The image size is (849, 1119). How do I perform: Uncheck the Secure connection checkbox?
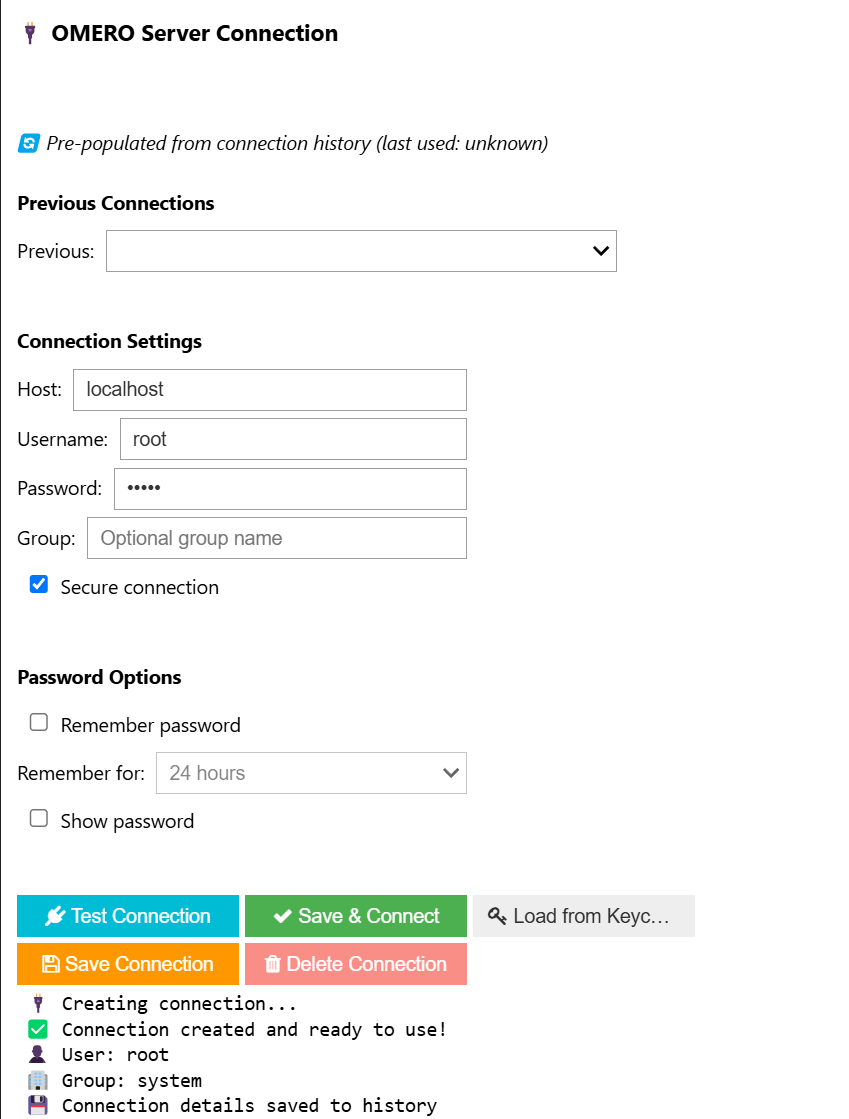coord(39,585)
